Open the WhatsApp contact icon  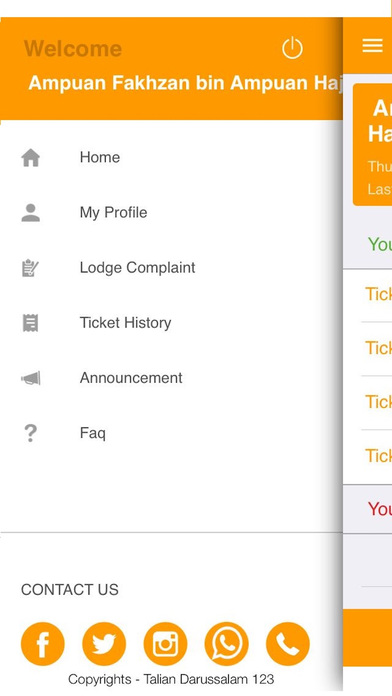[226, 644]
